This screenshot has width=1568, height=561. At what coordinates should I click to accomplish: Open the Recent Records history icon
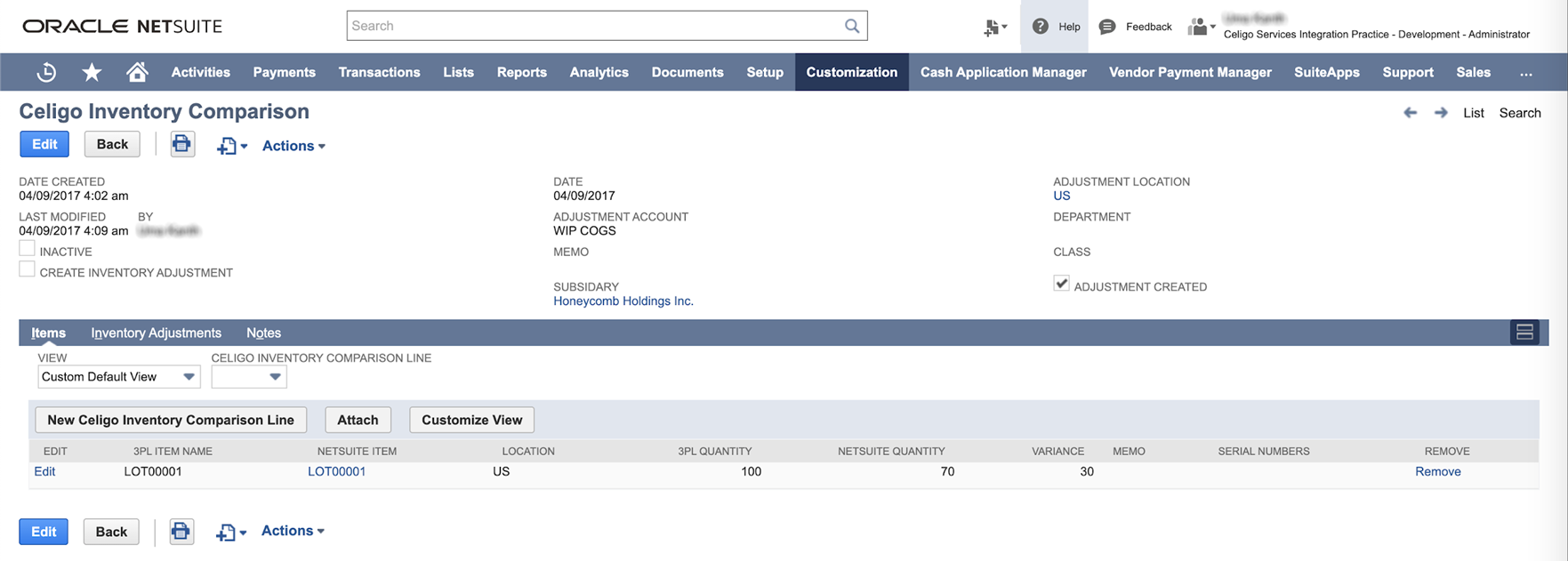click(46, 73)
